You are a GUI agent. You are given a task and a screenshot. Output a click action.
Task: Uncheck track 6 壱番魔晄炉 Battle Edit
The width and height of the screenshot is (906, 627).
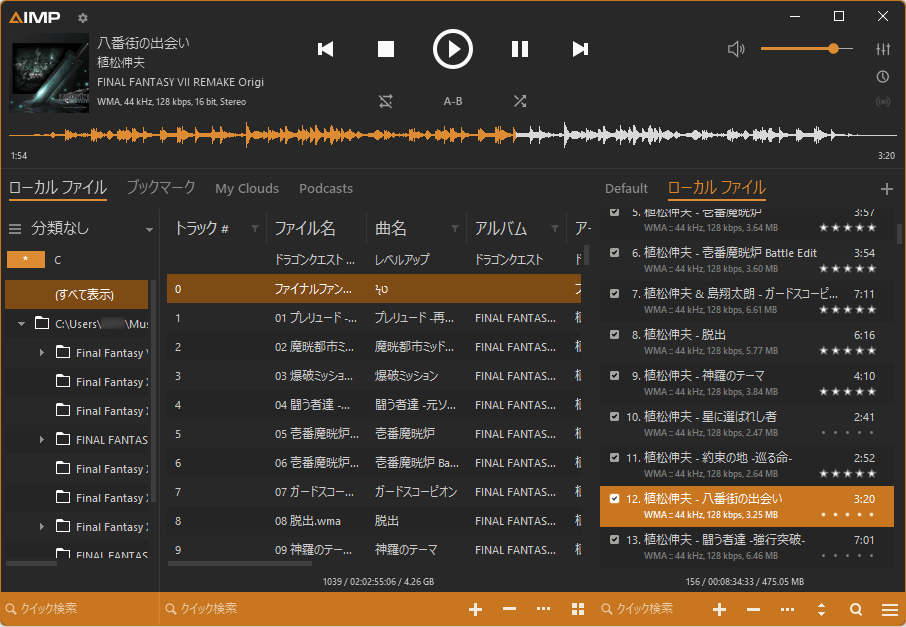614,253
